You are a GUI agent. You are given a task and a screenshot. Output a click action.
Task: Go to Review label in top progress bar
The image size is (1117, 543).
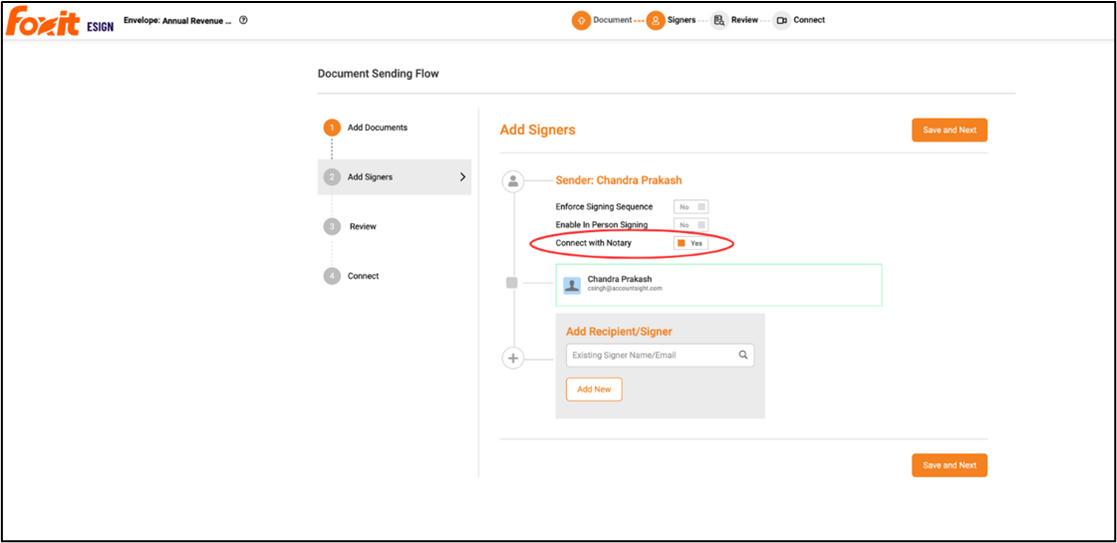[744, 20]
